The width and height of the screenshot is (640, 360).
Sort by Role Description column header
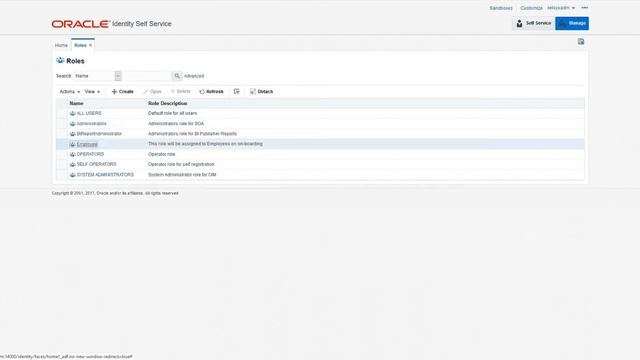[167, 103]
